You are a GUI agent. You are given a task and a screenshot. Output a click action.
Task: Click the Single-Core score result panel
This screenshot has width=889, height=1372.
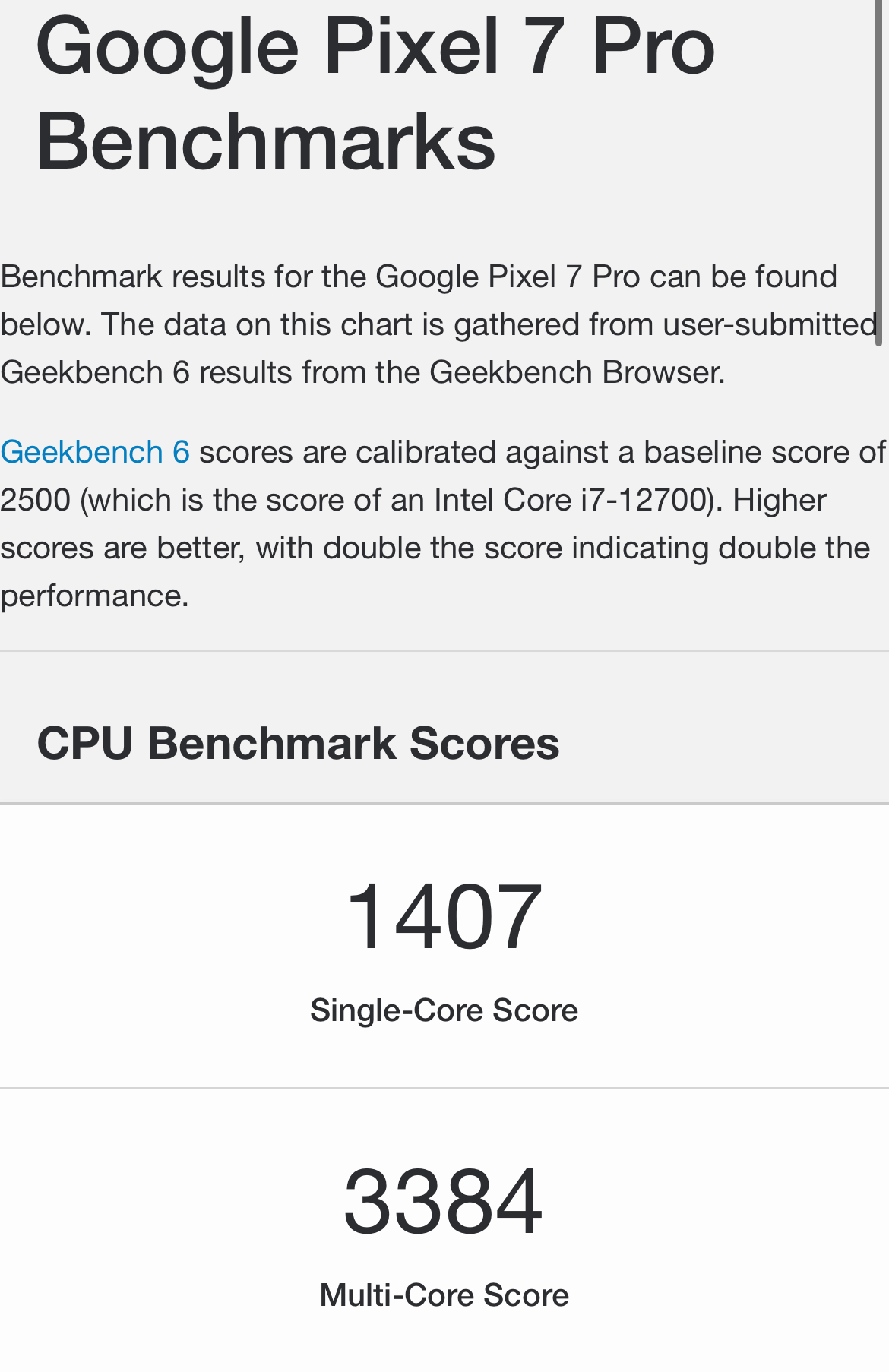pyautogui.click(x=444, y=947)
